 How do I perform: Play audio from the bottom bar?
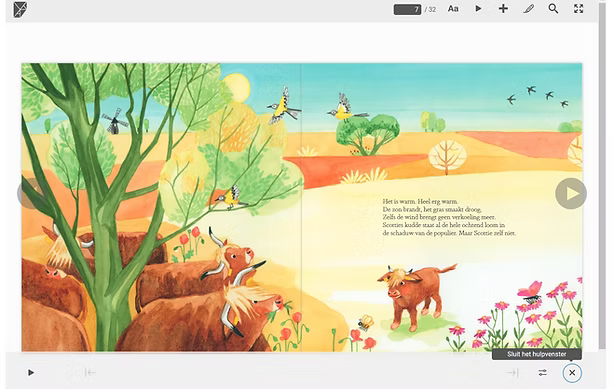coord(31,373)
